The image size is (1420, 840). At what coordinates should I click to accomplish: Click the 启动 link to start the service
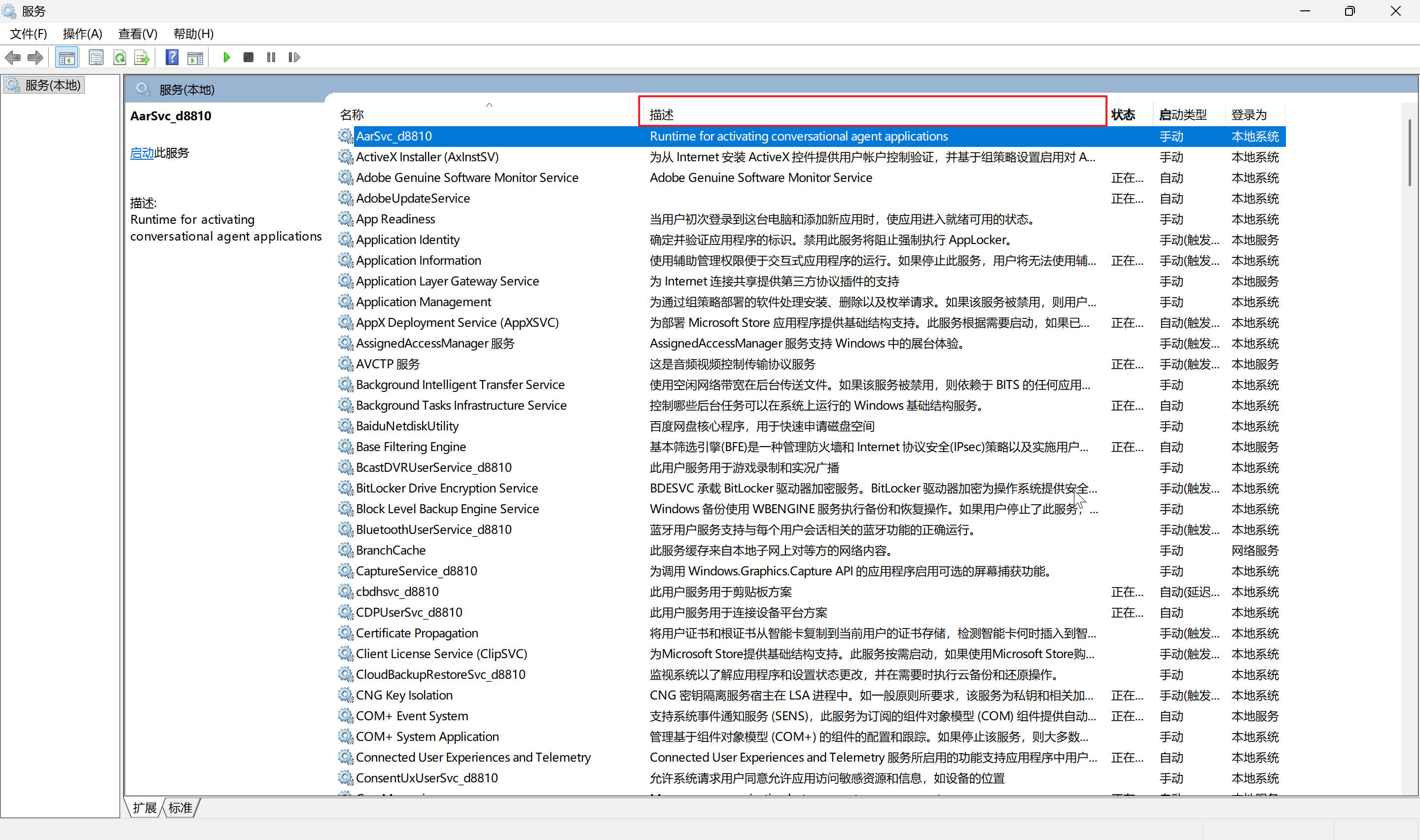142,153
